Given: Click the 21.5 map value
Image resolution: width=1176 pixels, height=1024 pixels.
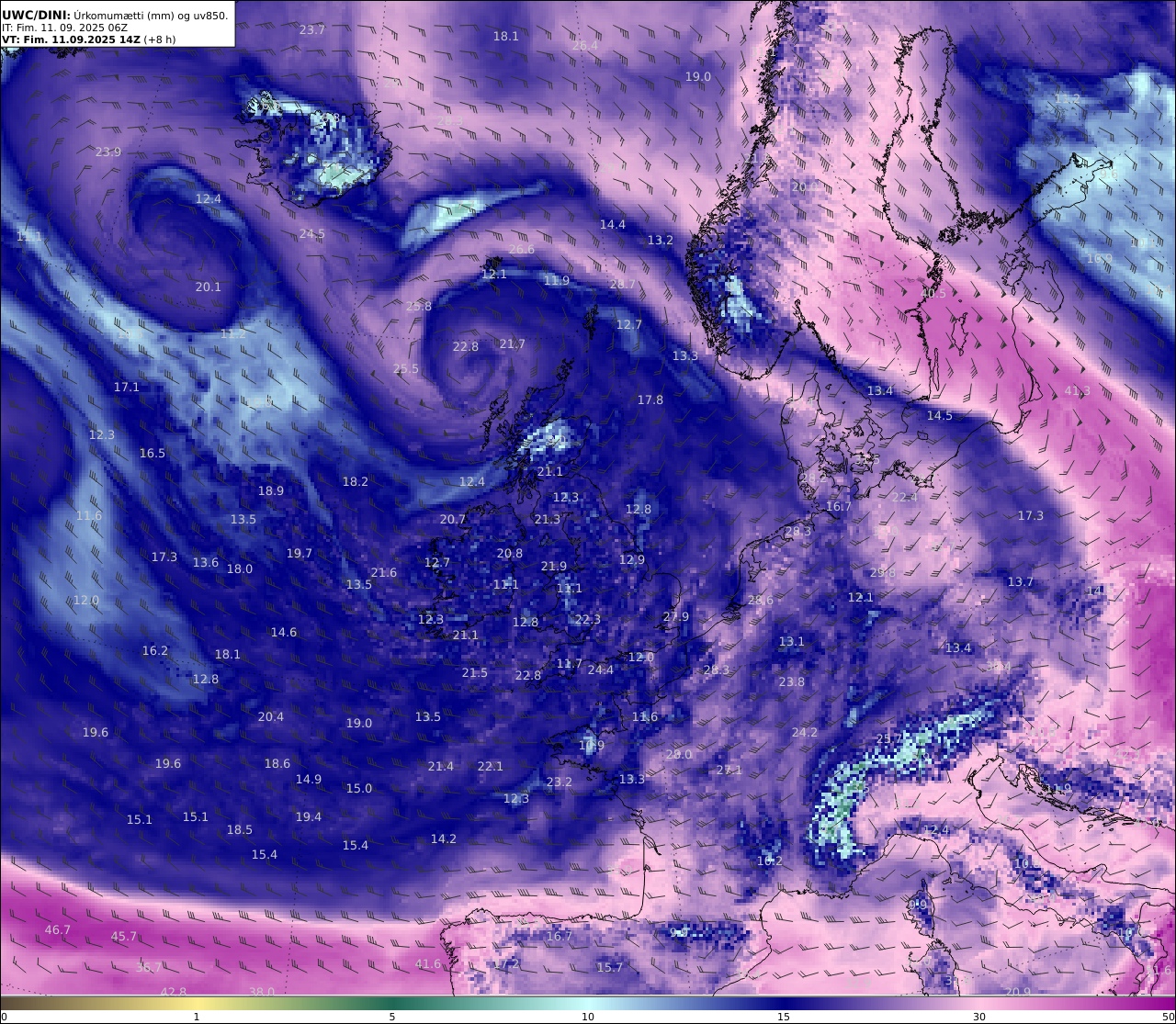Looking at the screenshot, I should click(475, 672).
